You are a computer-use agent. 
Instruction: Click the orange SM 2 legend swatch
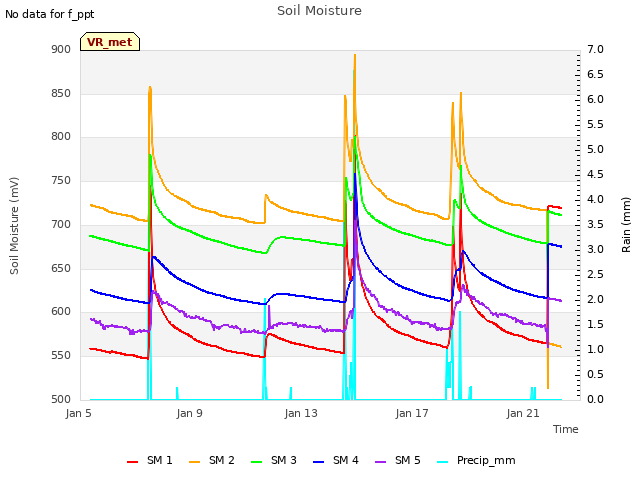tap(195, 462)
